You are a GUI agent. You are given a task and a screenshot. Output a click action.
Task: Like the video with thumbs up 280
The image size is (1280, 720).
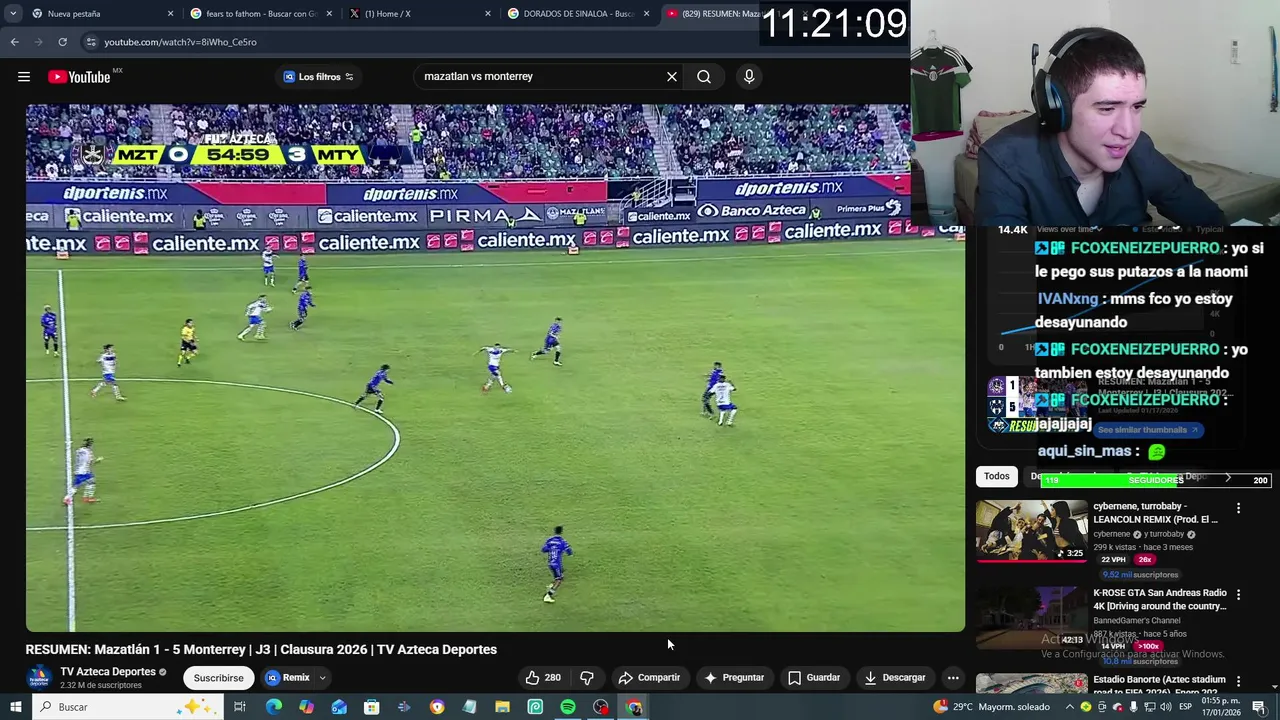pyautogui.click(x=543, y=678)
